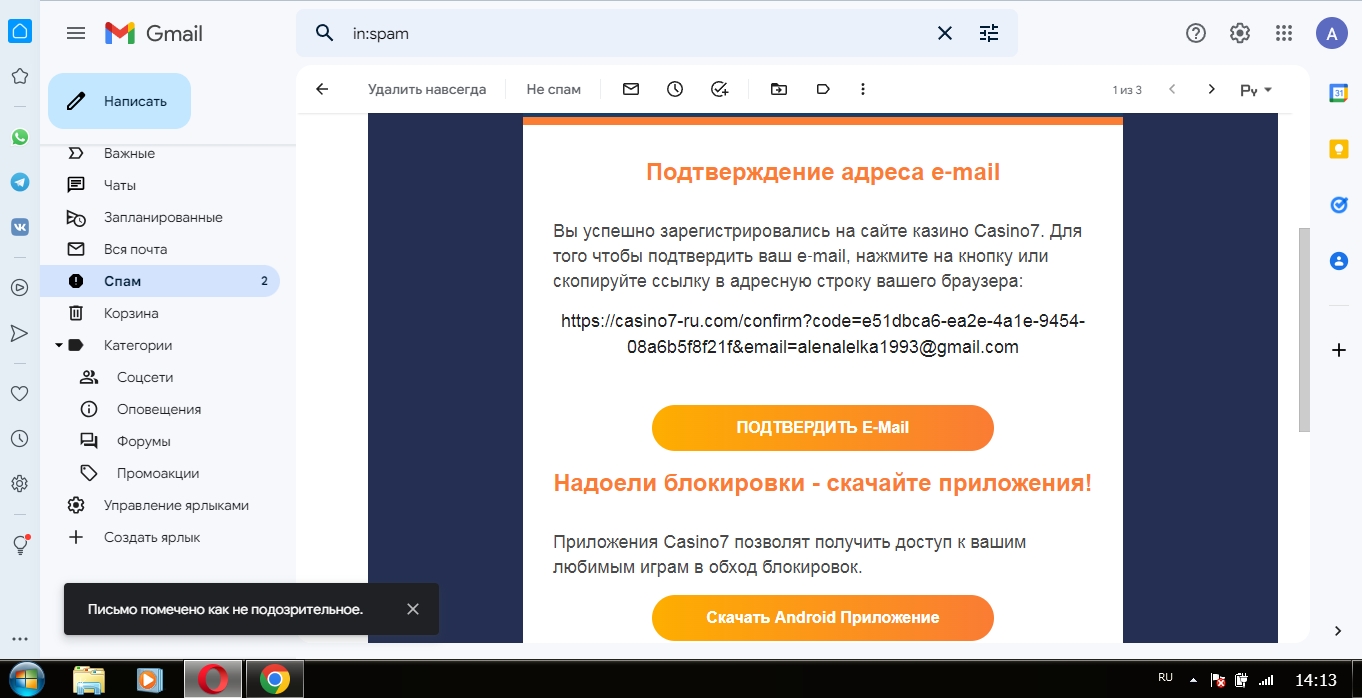The height and width of the screenshot is (698, 1362).
Task: Show side panel with bottom-right chevron
Action: tap(1338, 630)
